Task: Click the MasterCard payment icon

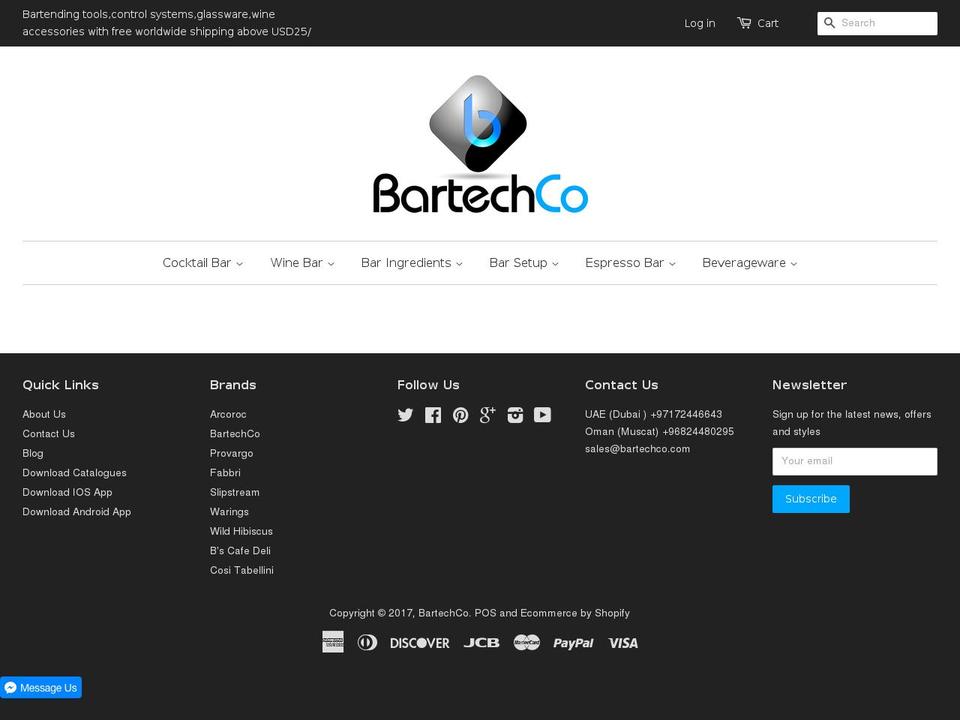Action: pyautogui.click(x=527, y=642)
